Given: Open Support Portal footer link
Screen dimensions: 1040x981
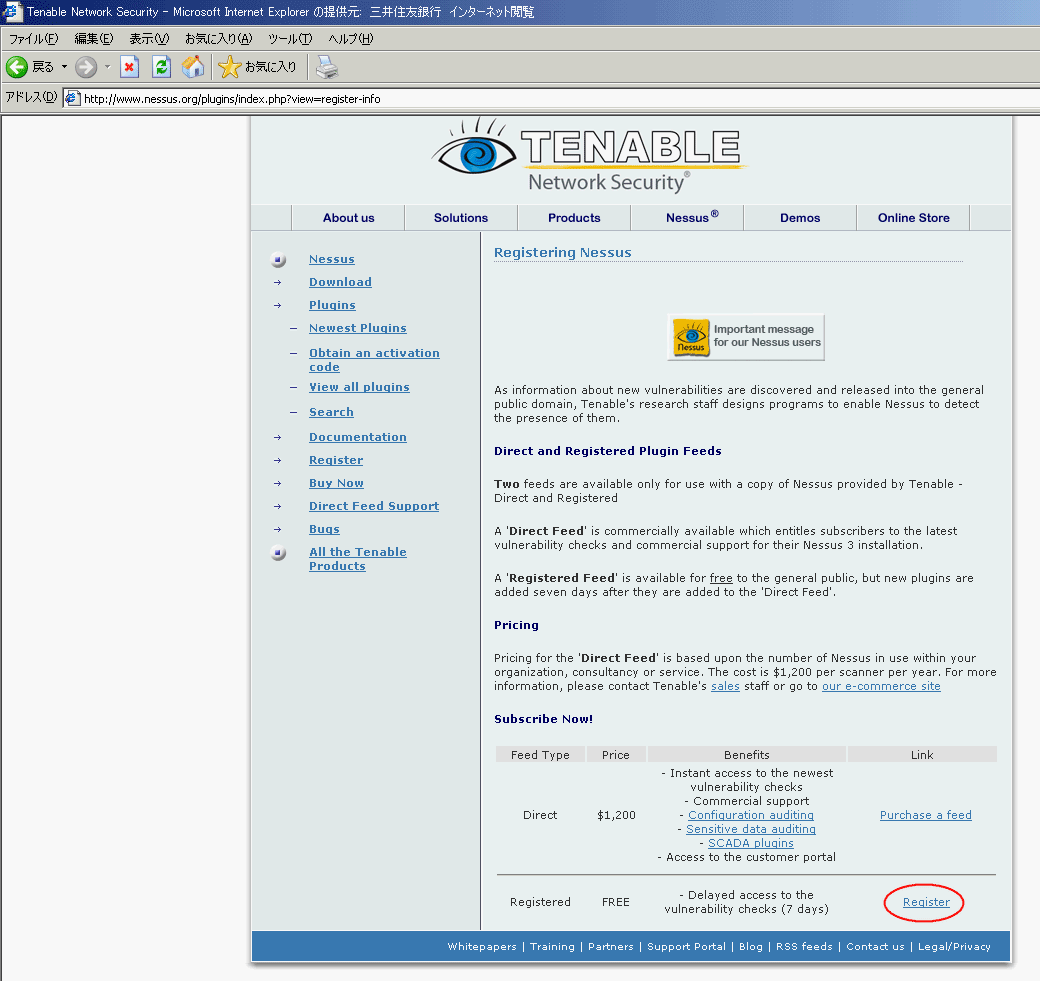Looking at the screenshot, I should [686, 946].
